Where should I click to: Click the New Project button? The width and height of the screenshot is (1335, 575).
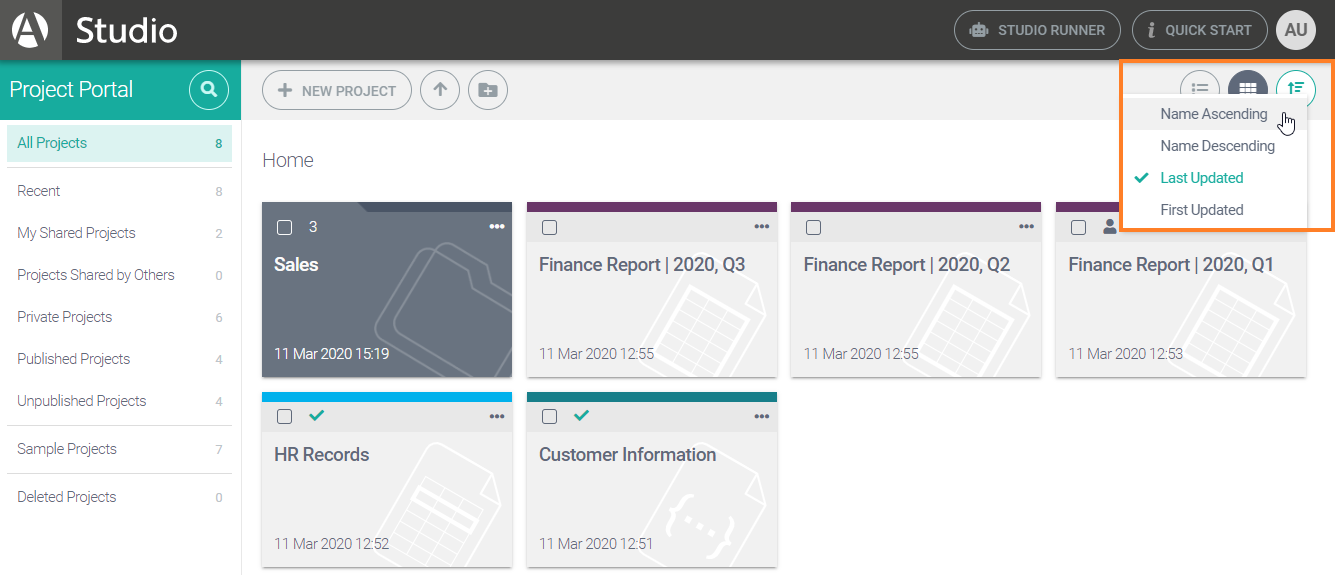tap(337, 90)
